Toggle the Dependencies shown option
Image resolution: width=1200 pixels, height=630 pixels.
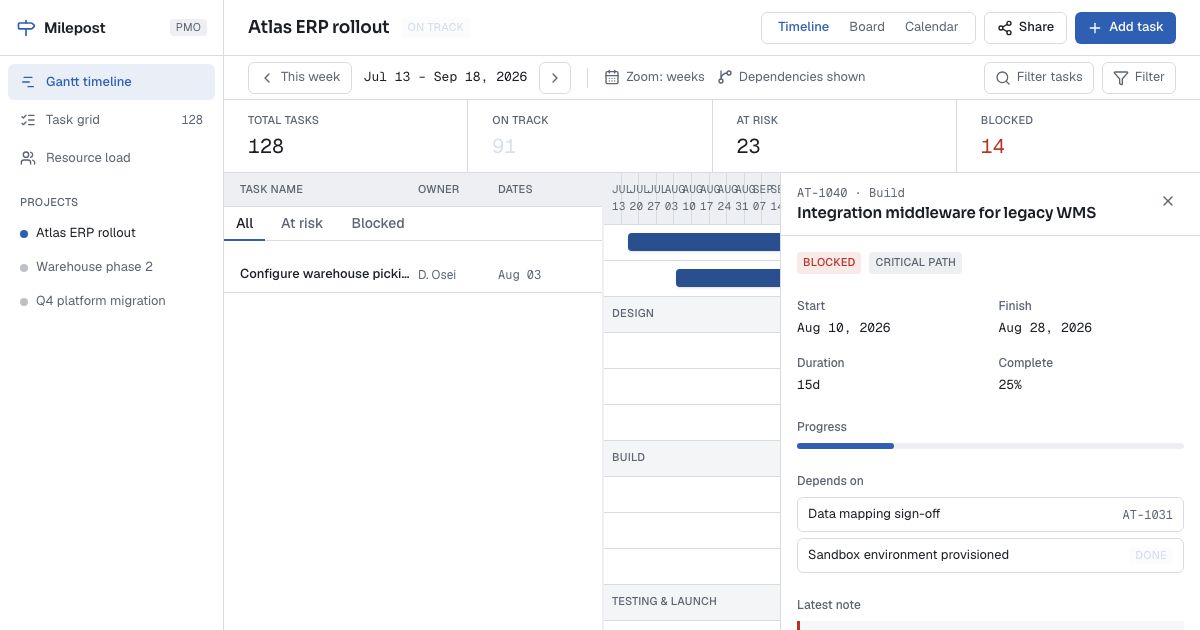pyautogui.click(x=792, y=77)
